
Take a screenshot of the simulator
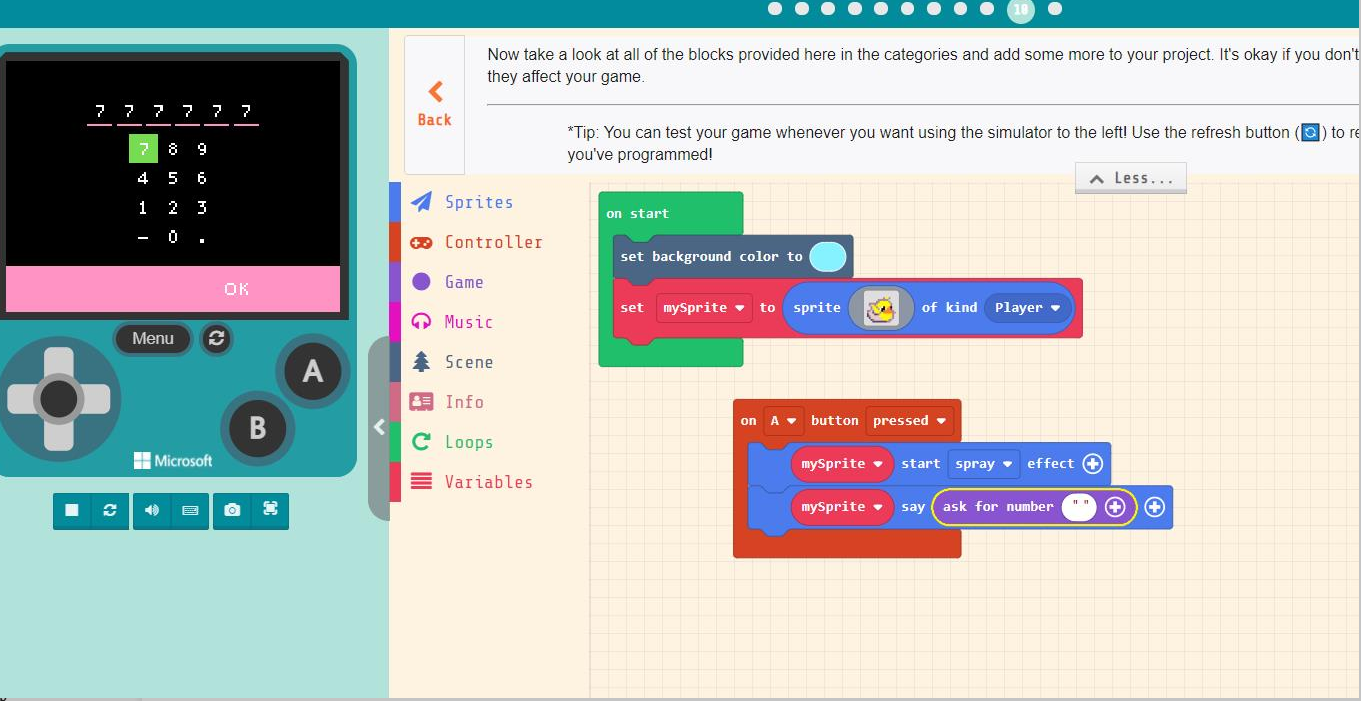tap(231, 510)
